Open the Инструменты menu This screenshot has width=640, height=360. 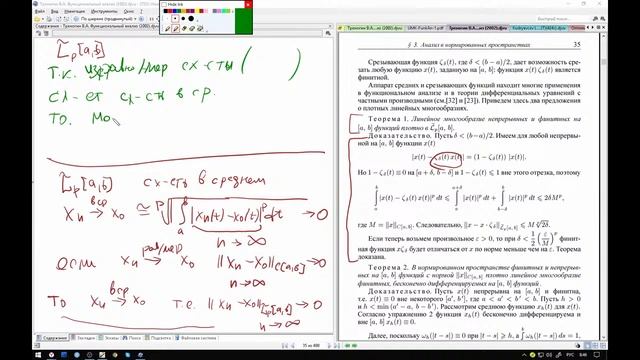104,11
